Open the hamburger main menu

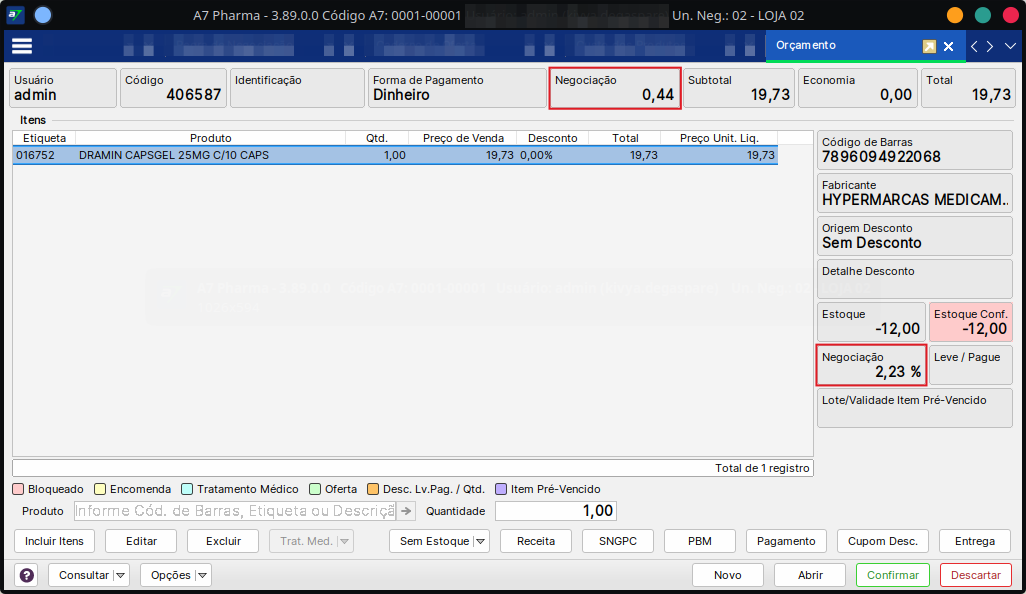[22, 46]
